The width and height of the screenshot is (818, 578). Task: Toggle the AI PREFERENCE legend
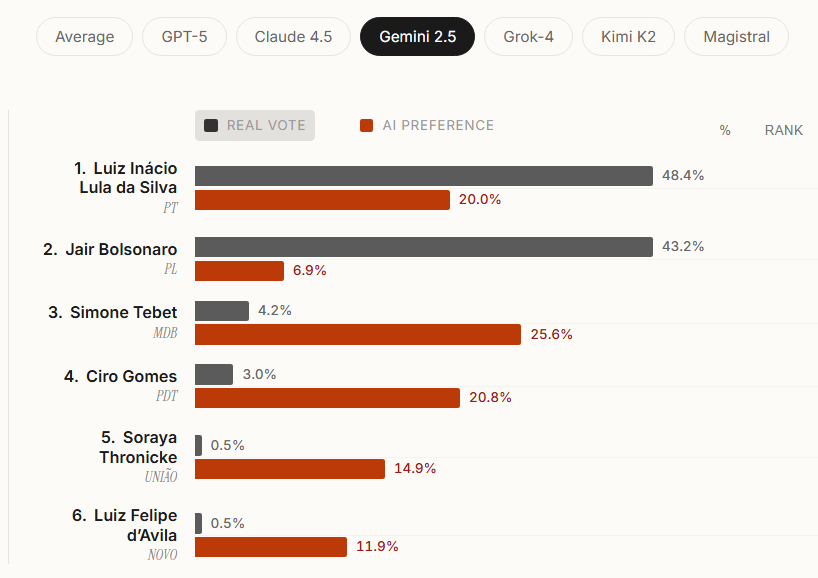(427, 126)
